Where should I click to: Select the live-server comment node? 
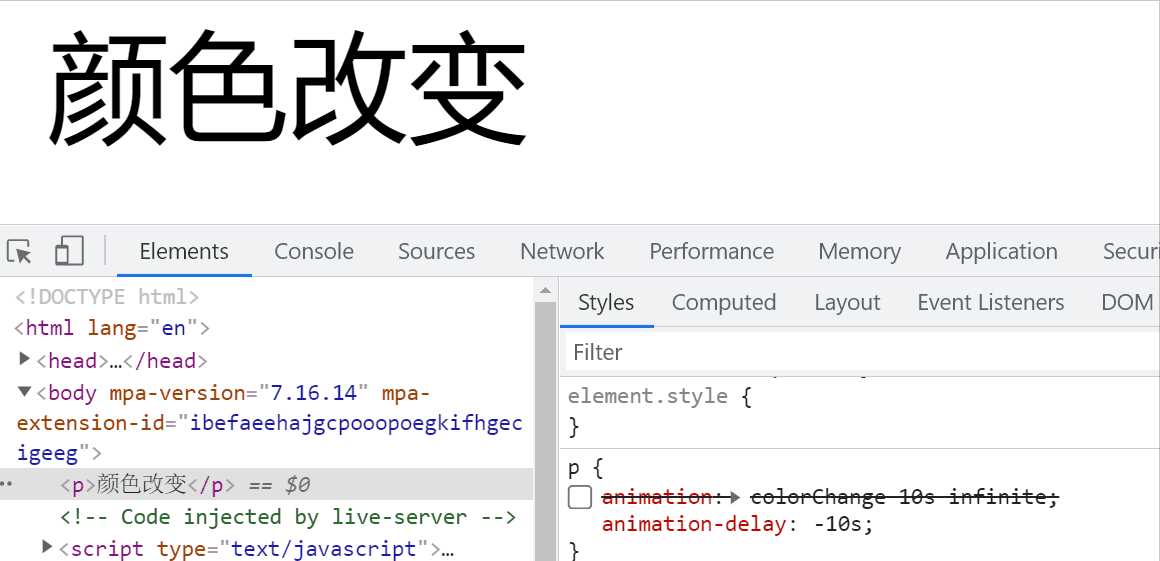[288, 517]
